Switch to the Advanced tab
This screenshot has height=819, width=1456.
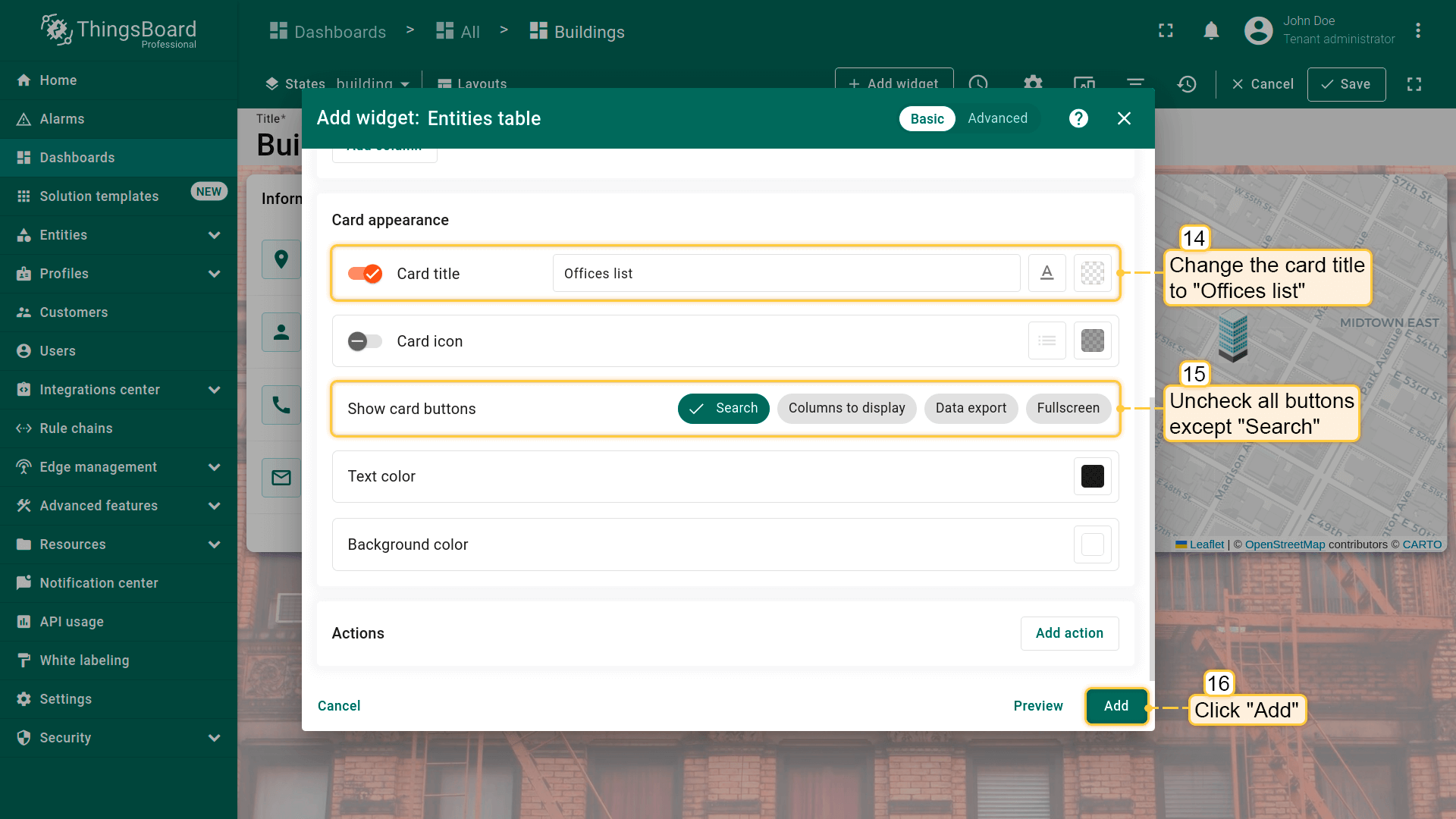997,118
